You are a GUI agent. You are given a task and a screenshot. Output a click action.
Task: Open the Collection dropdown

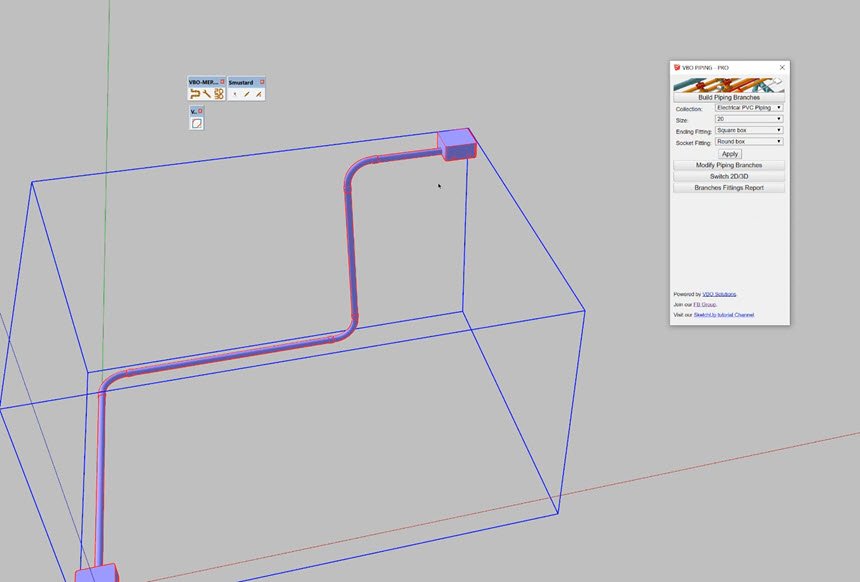[x=749, y=108]
